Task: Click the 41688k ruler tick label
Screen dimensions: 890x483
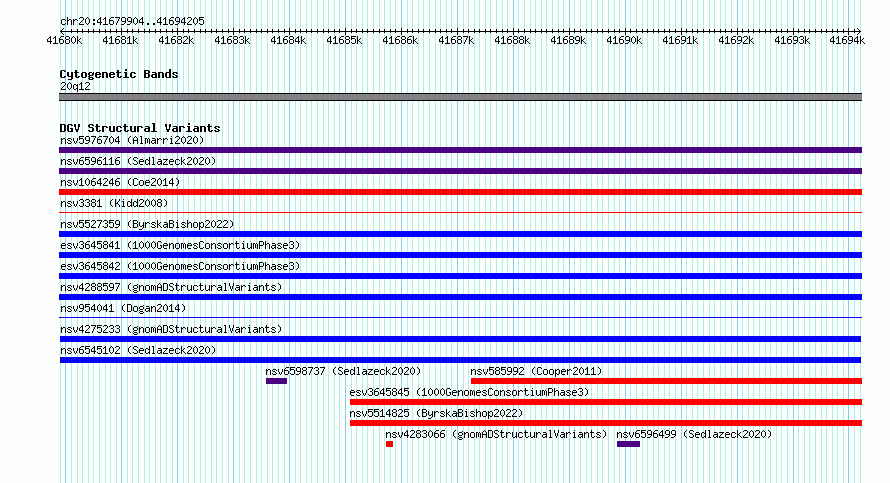Action: tap(512, 40)
